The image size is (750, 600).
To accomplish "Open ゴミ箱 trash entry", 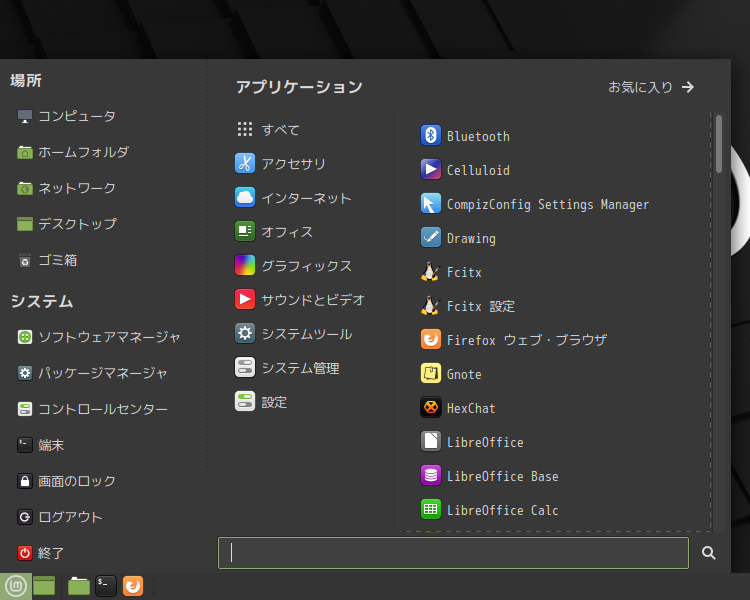I will tap(47, 260).
